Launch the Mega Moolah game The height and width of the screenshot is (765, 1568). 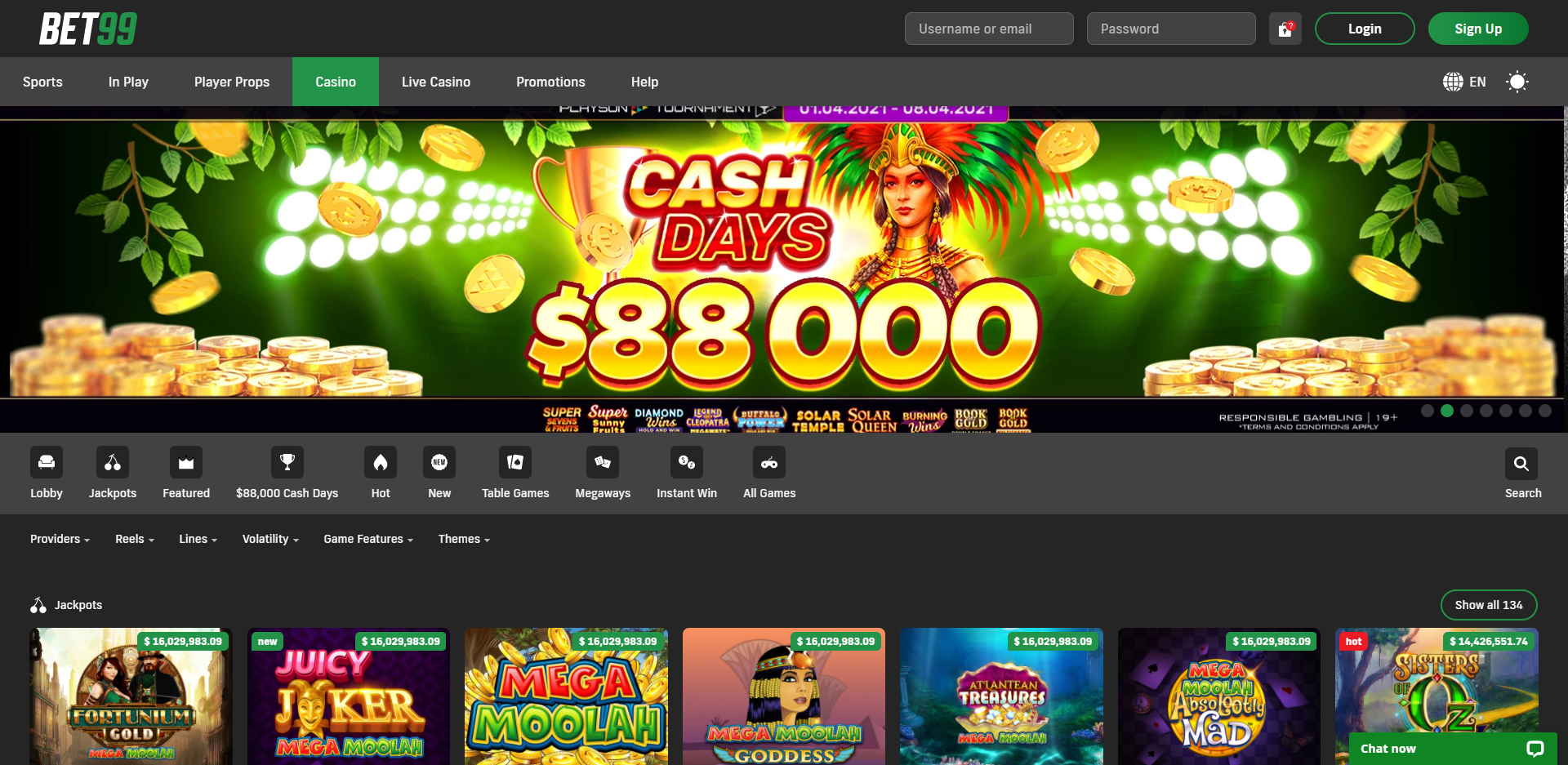pos(566,696)
